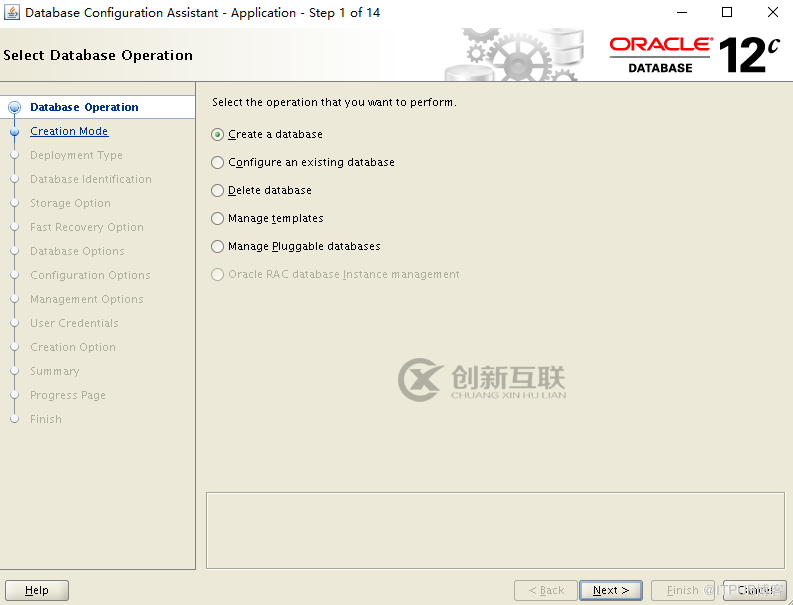The image size is (793, 605).
Task: Click the Java icon in title bar
Action: coord(12,12)
